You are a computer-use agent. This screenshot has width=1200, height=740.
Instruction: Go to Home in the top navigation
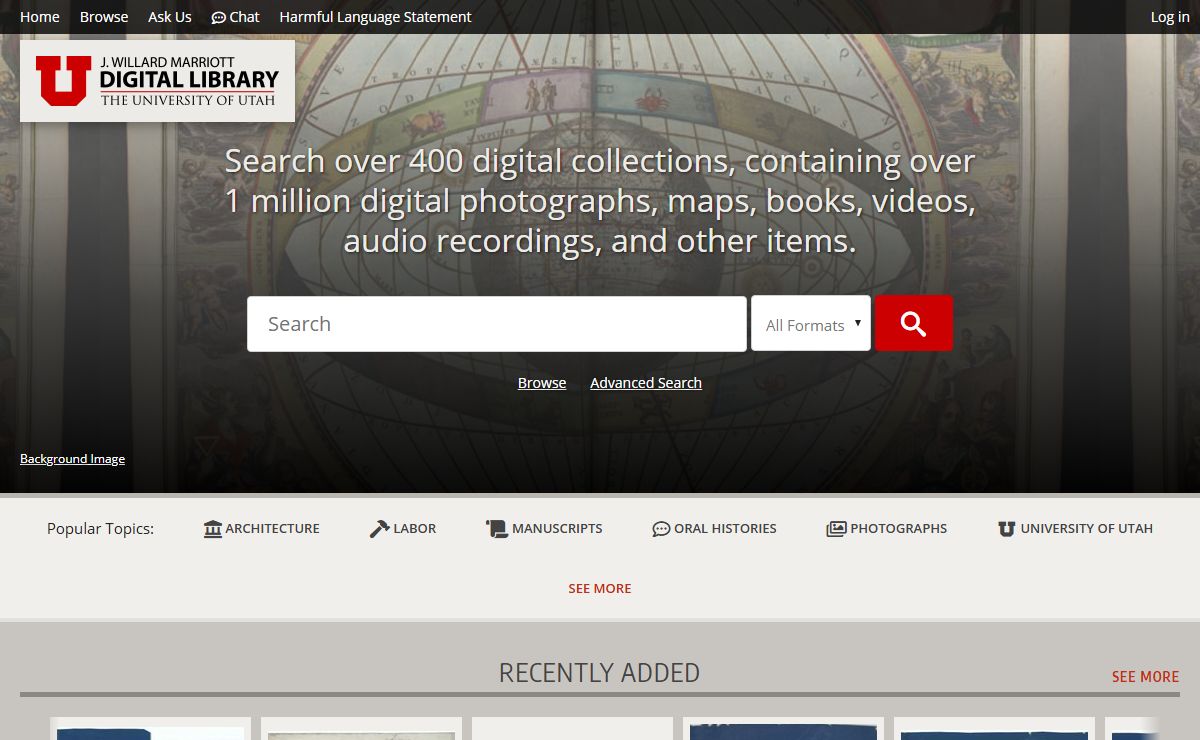click(x=40, y=17)
